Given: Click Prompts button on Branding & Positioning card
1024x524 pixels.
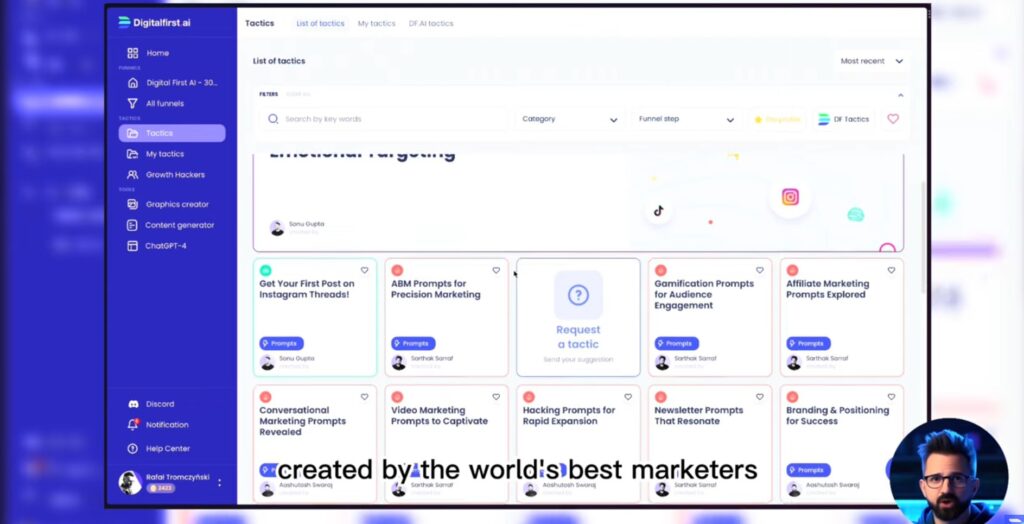Looking at the screenshot, I should coord(808,470).
